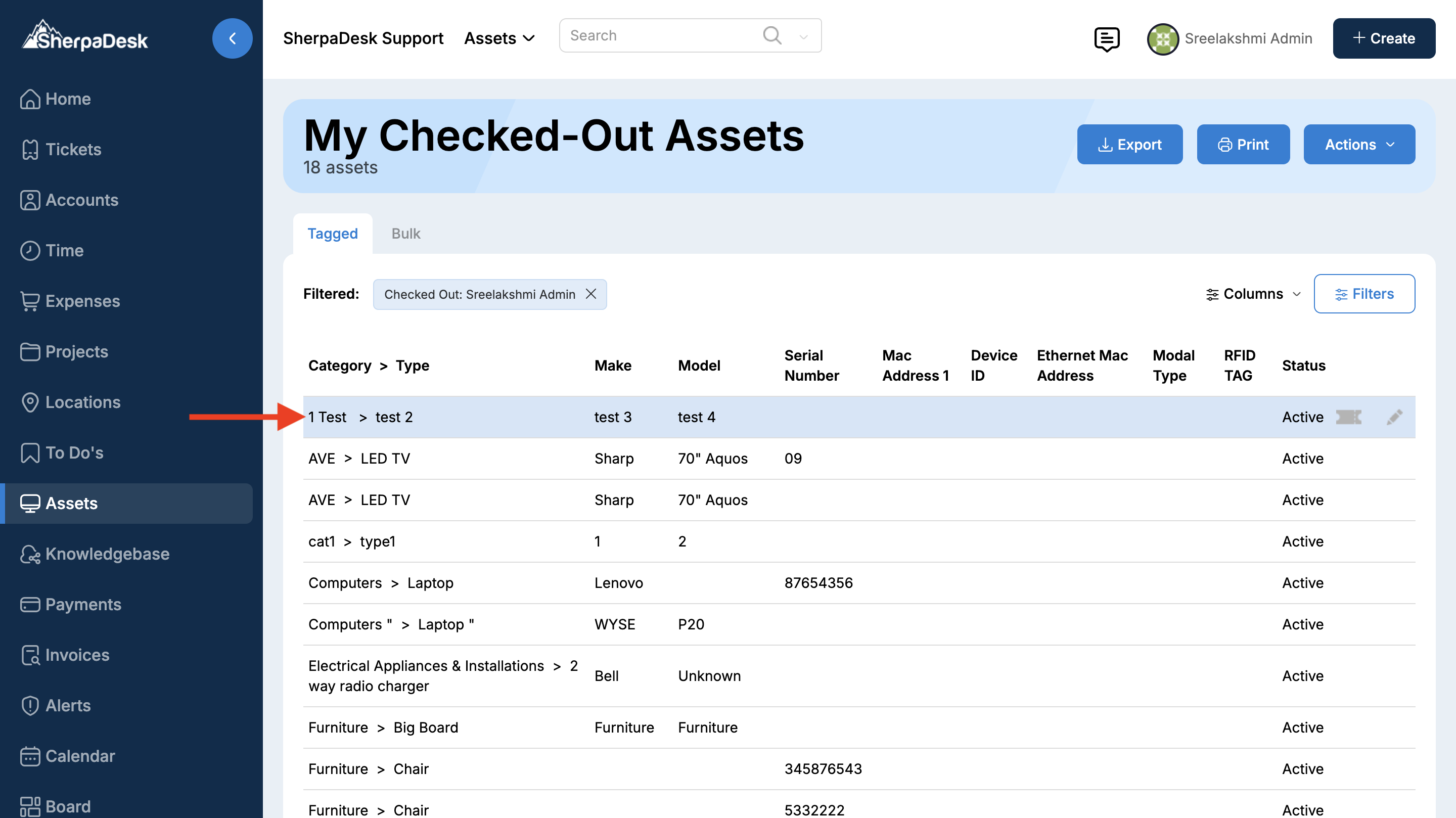1456x818 pixels.
Task: Collapse the sidebar with the chevron button
Action: tap(232, 38)
